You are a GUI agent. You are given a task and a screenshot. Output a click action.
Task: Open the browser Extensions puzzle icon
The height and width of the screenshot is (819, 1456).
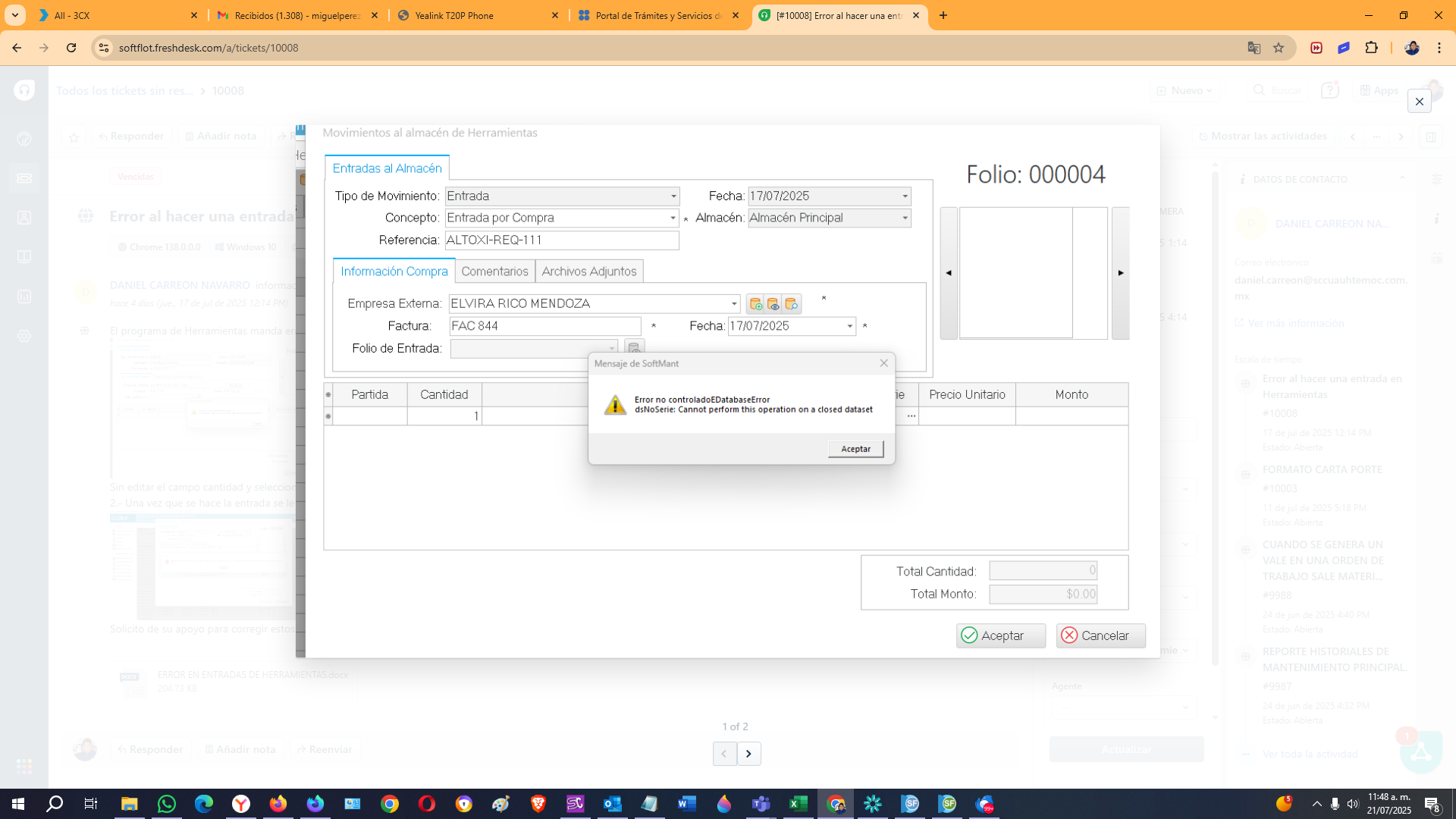tap(1371, 48)
